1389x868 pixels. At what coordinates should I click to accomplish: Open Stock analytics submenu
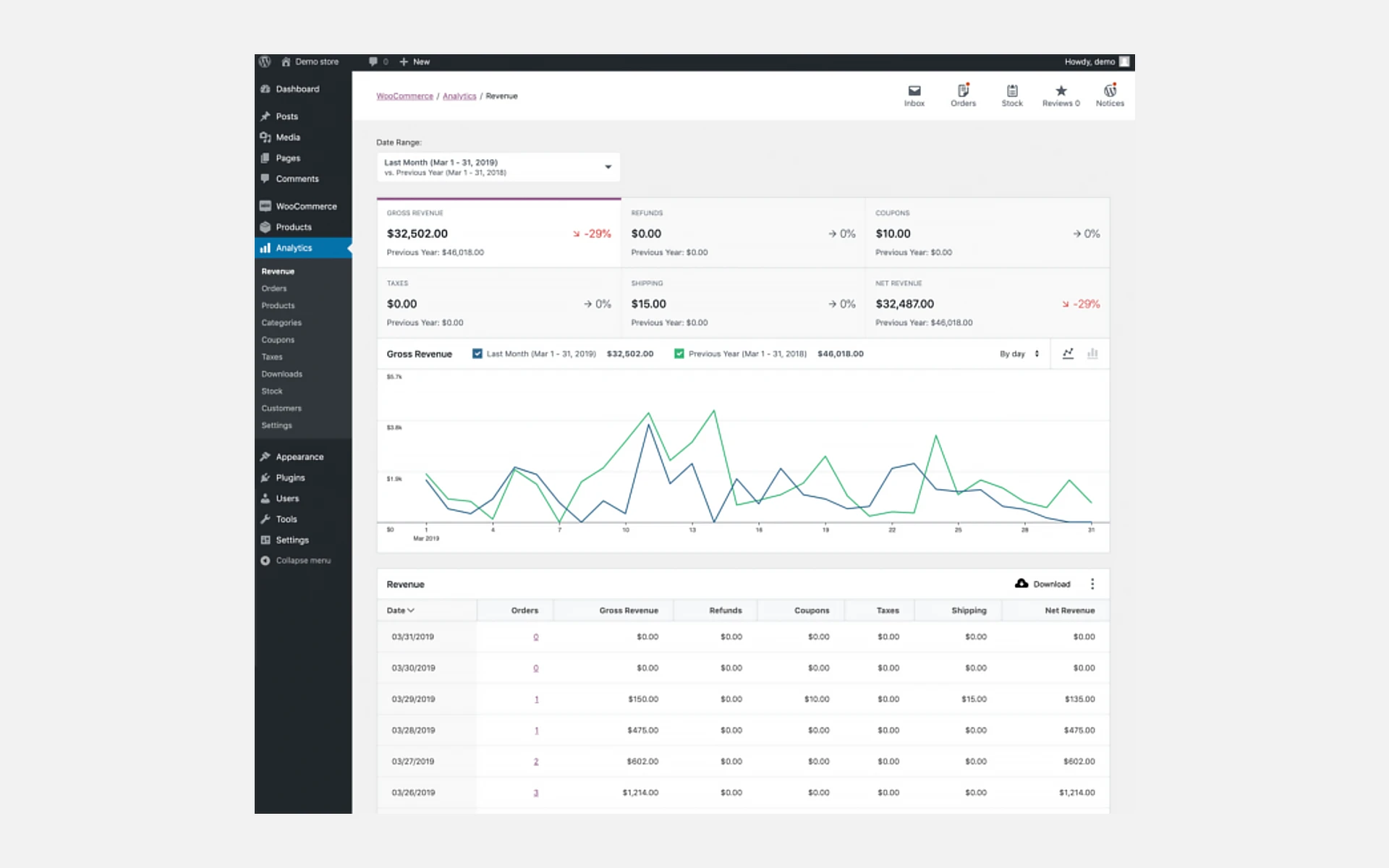(272, 391)
